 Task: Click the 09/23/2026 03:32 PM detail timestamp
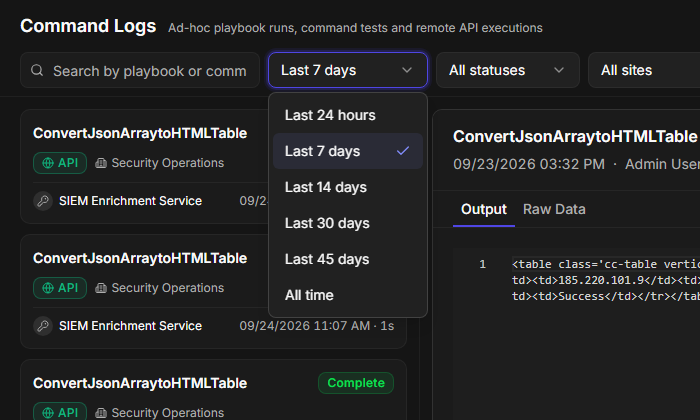point(529,164)
